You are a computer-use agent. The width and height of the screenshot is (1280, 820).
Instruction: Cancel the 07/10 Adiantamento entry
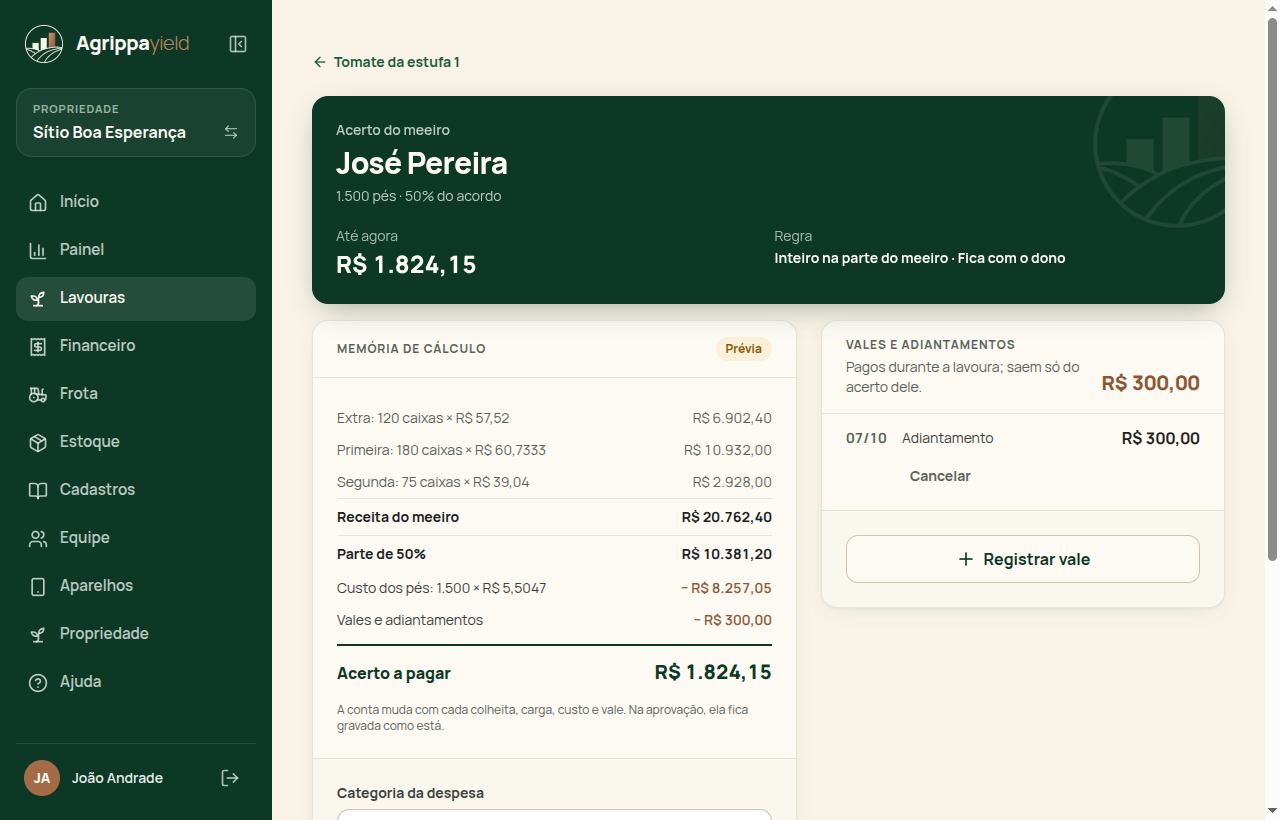coord(940,476)
